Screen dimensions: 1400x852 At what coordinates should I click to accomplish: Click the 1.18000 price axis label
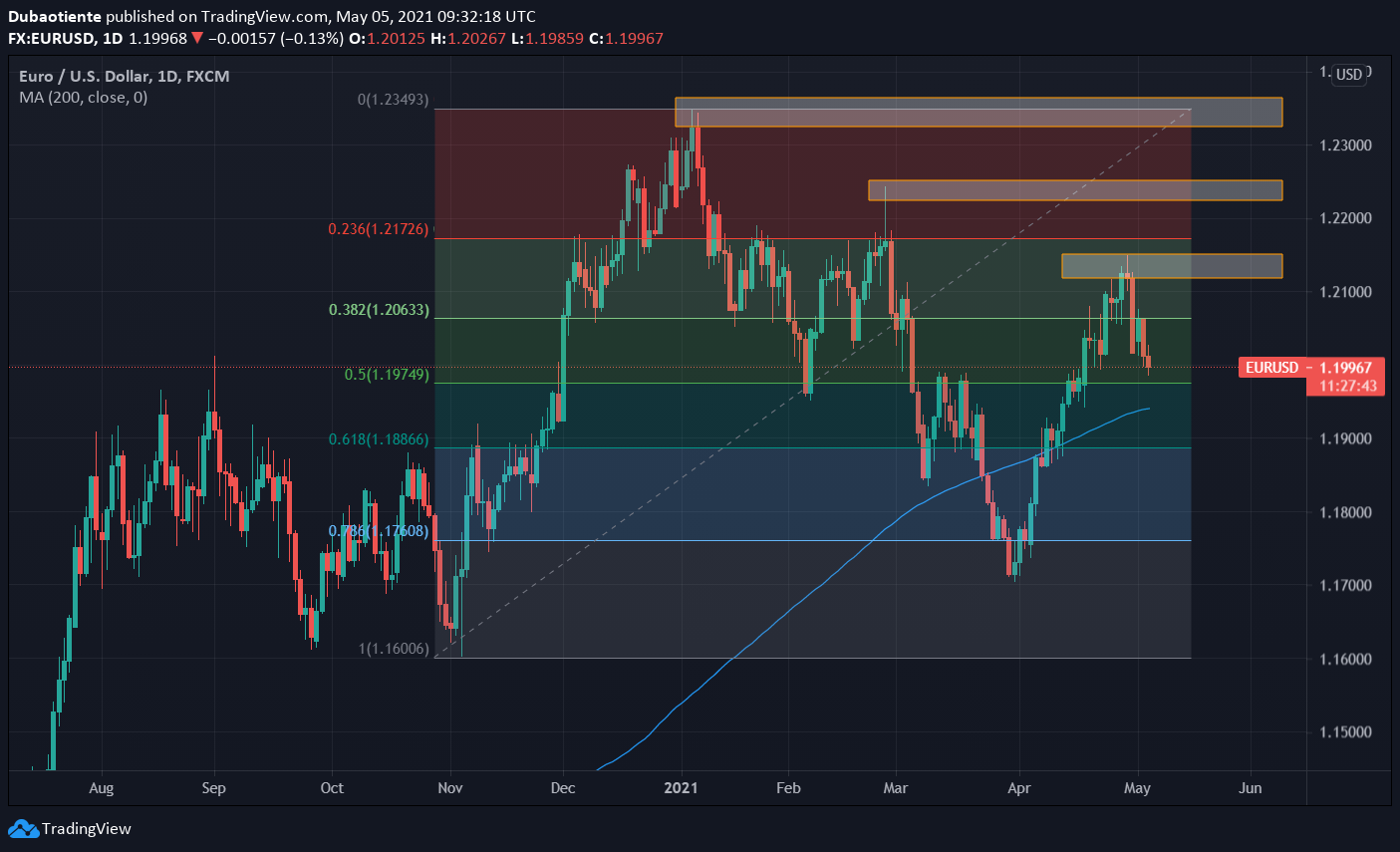(1346, 512)
